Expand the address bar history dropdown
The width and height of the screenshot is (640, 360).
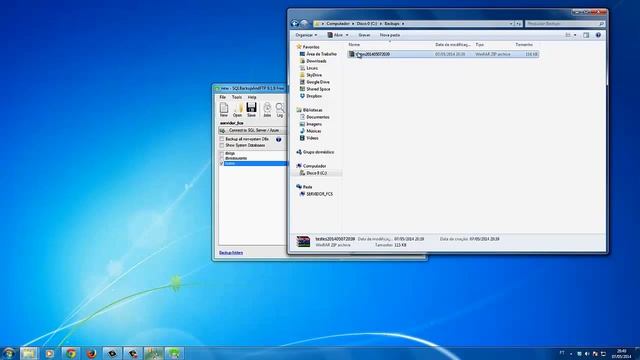[511, 24]
